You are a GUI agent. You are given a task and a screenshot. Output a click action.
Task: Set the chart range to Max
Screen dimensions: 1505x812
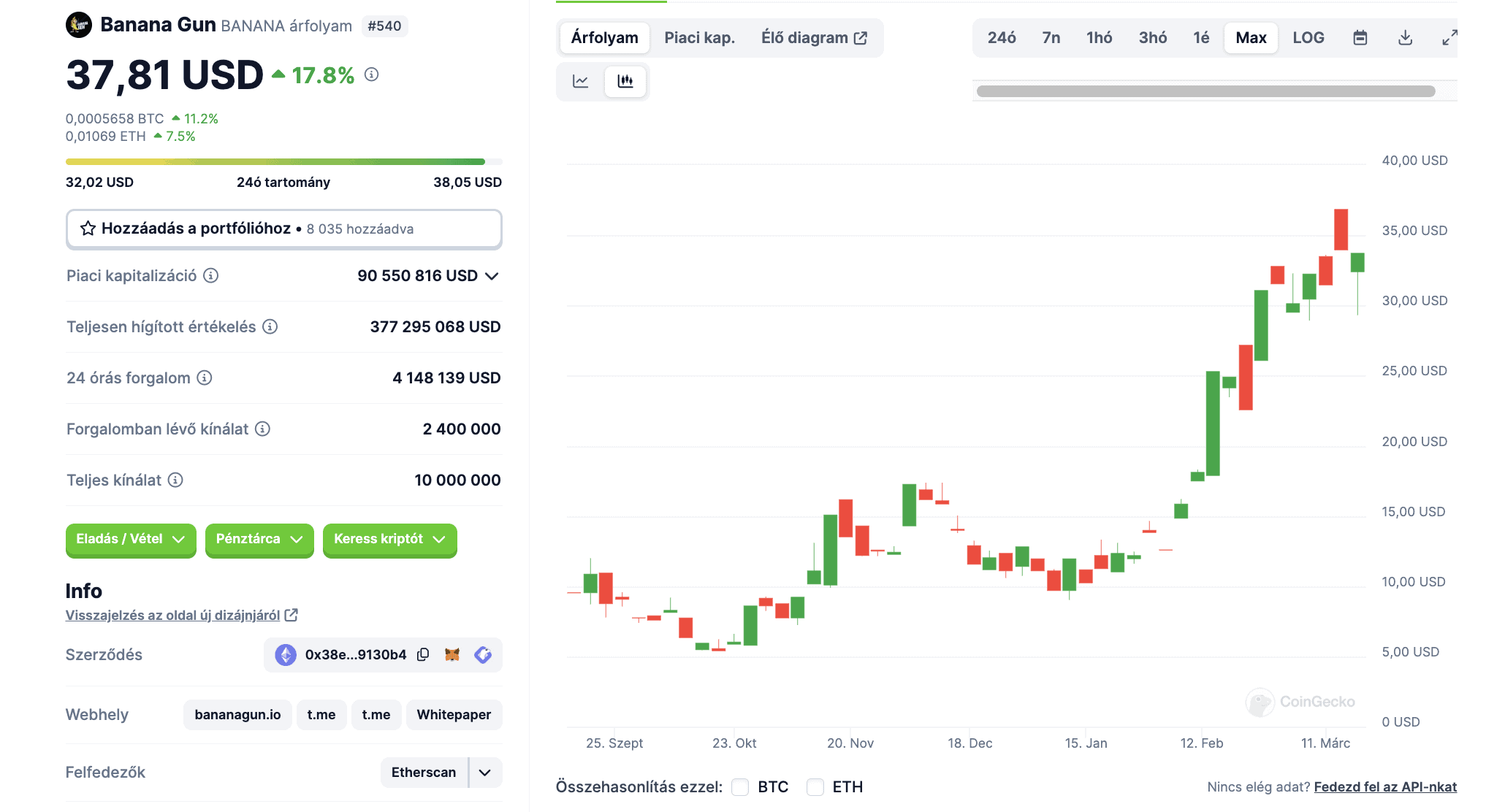pos(1251,38)
